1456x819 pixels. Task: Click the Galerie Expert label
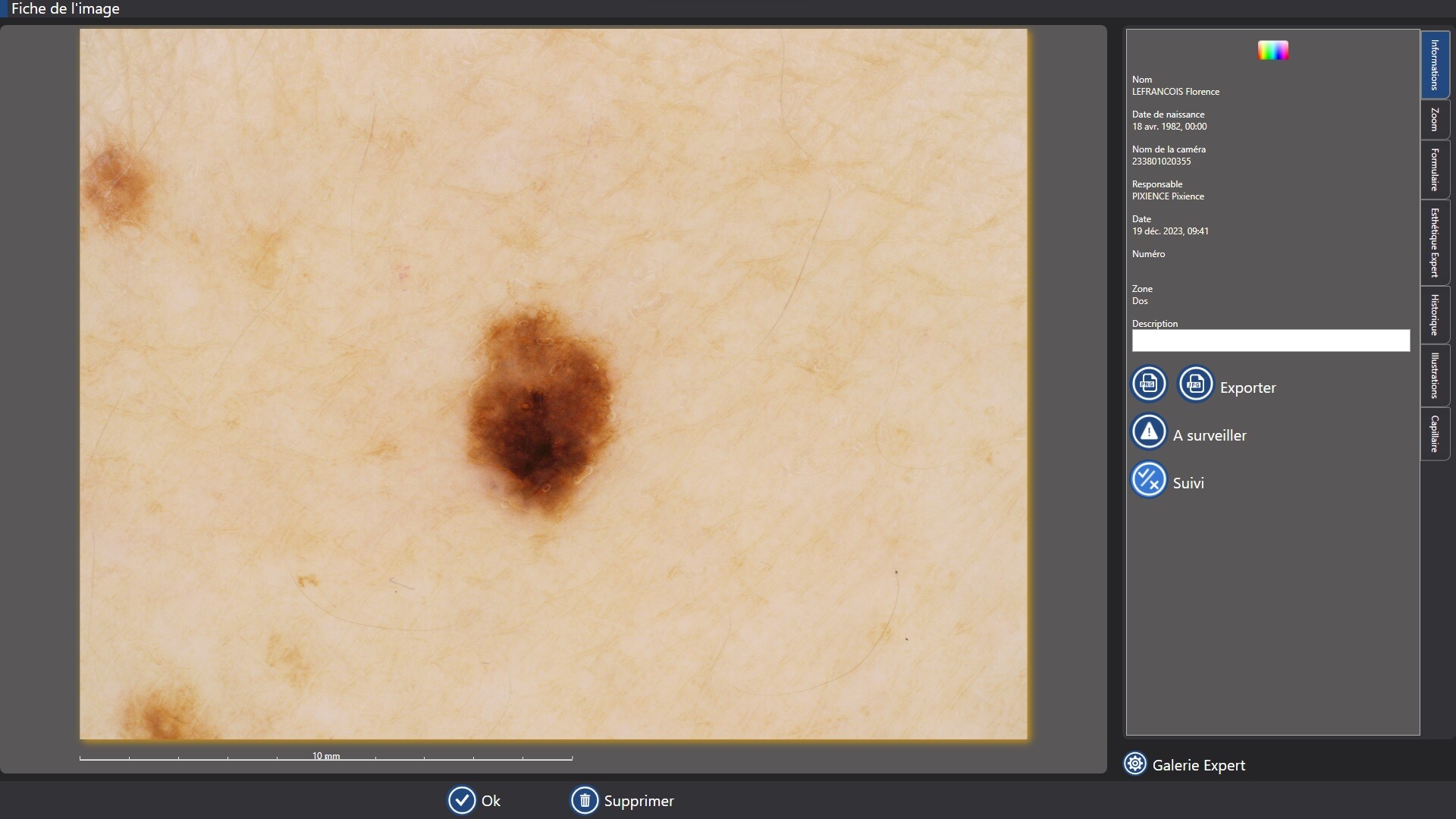point(1198,765)
